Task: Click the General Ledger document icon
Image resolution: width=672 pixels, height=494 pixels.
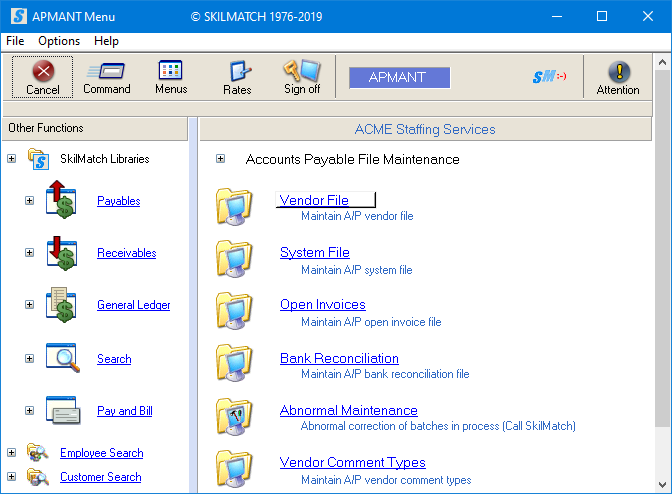Action: [61, 305]
